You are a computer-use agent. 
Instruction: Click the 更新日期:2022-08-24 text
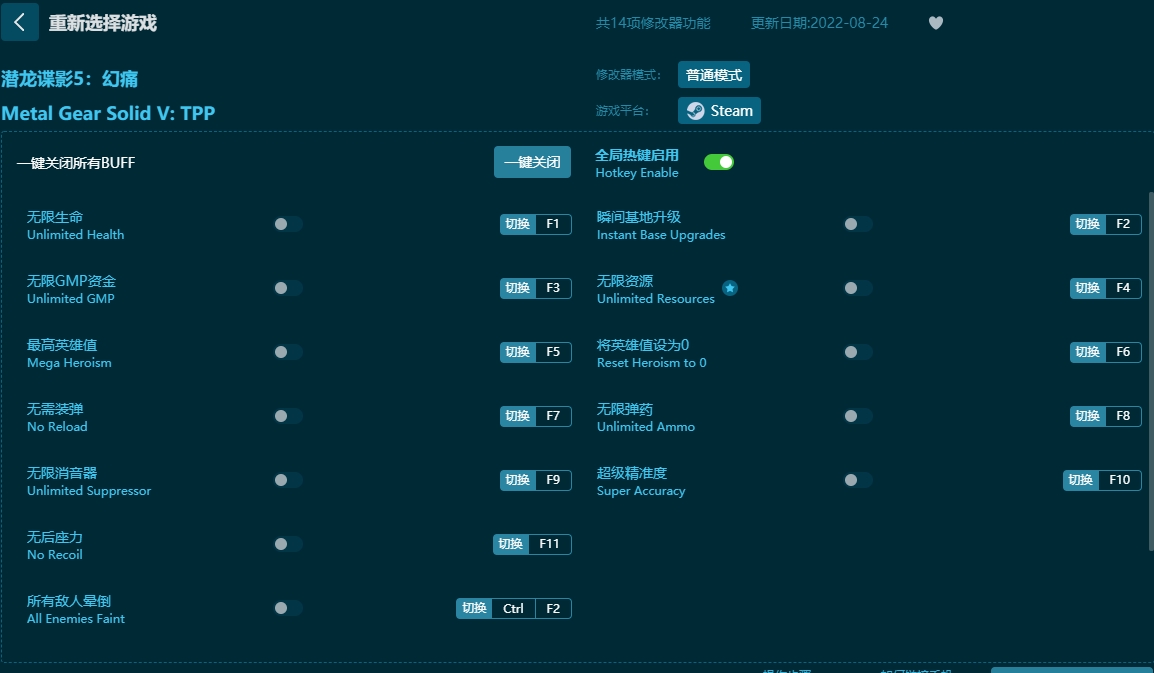tap(819, 23)
